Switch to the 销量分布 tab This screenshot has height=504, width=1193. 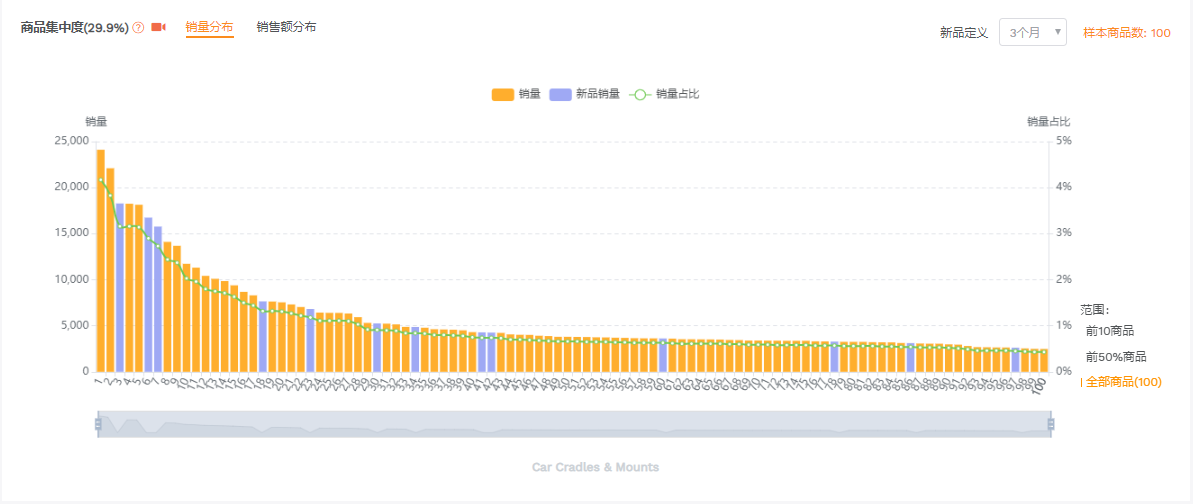tap(209, 27)
